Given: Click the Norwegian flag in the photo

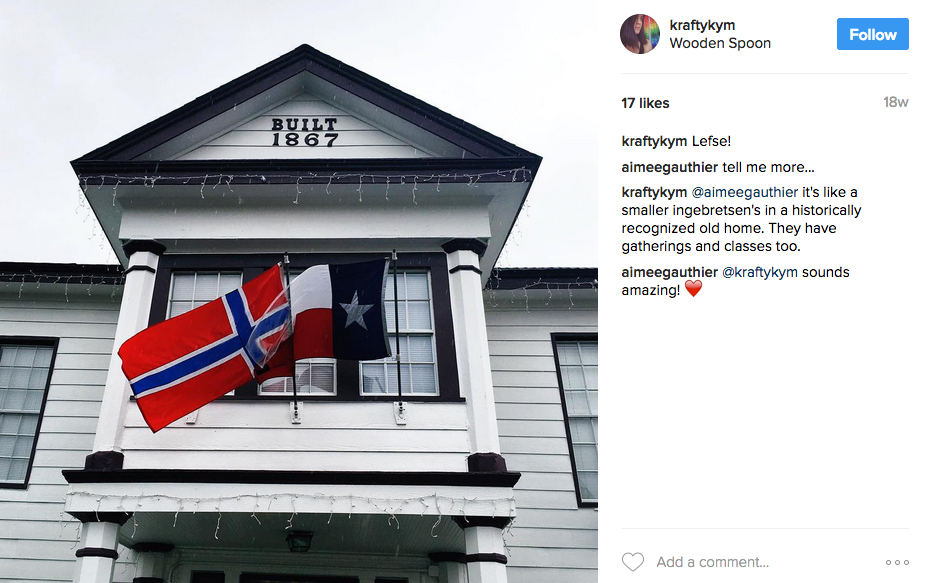Looking at the screenshot, I should click(206, 350).
